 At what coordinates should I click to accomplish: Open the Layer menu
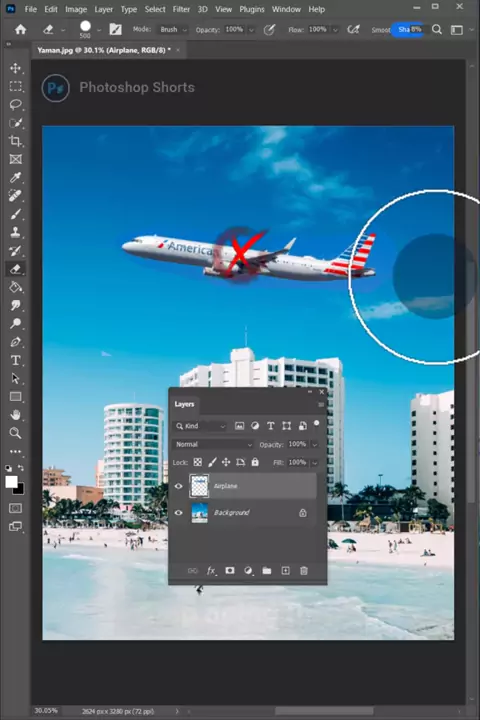tap(104, 9)
